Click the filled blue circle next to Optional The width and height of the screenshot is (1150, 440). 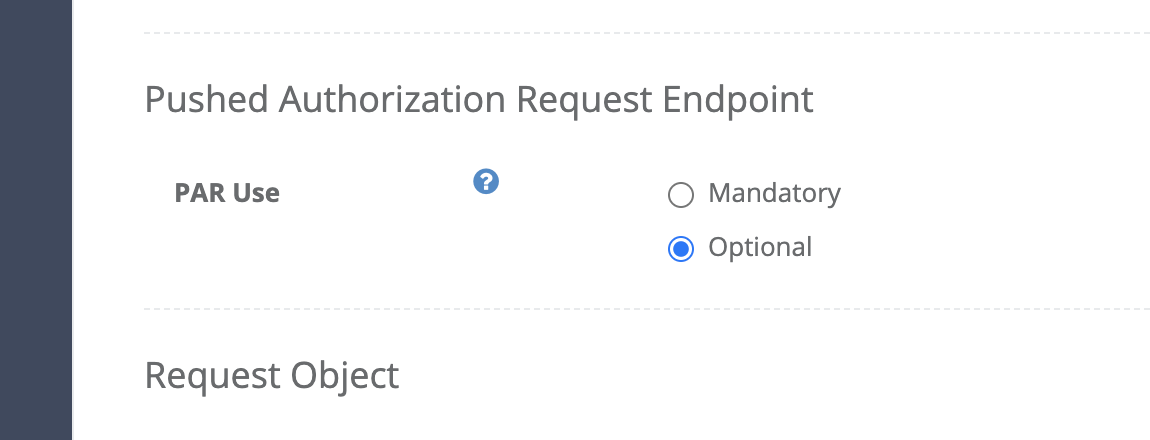681,249
